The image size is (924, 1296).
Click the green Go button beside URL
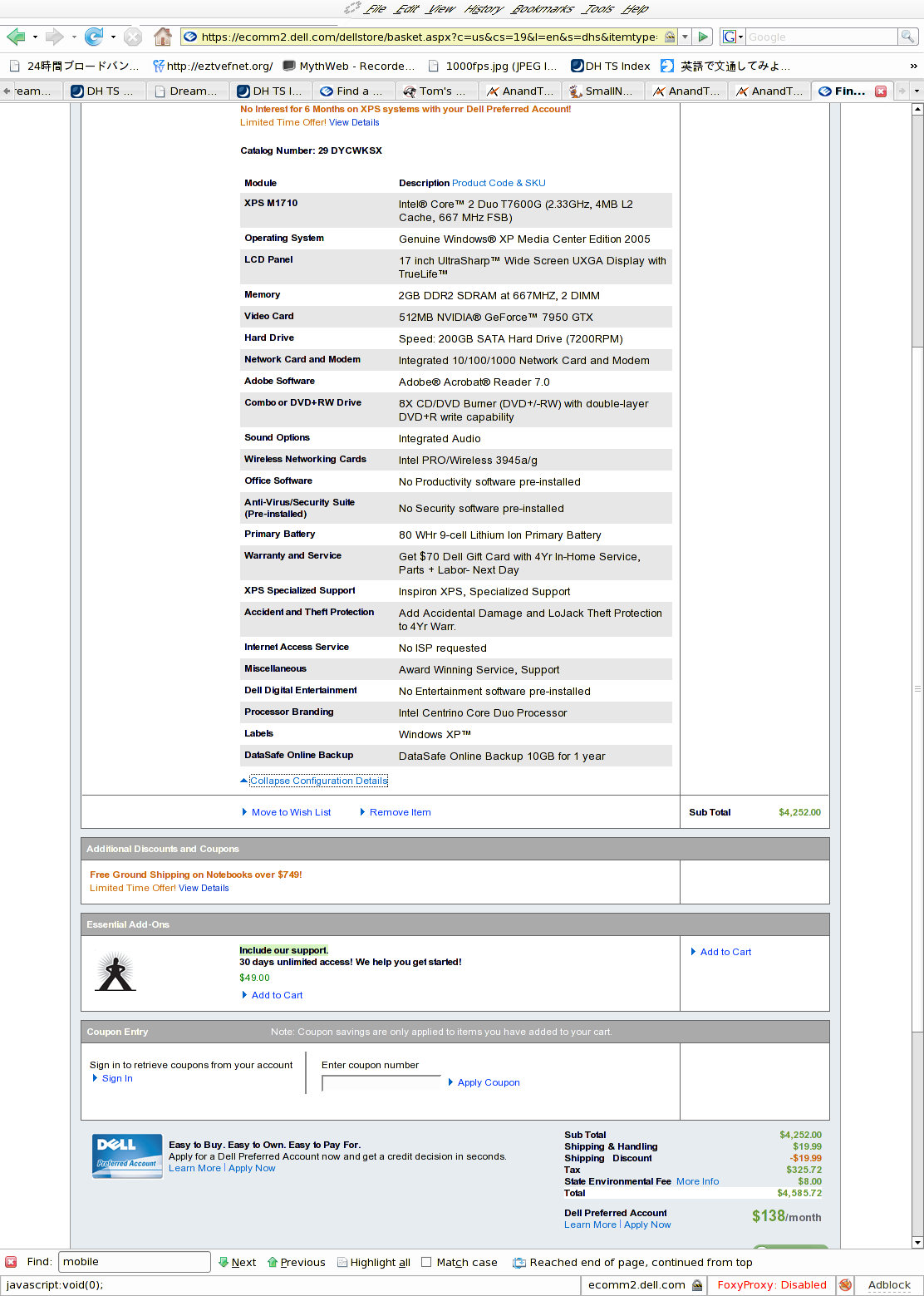704,37
